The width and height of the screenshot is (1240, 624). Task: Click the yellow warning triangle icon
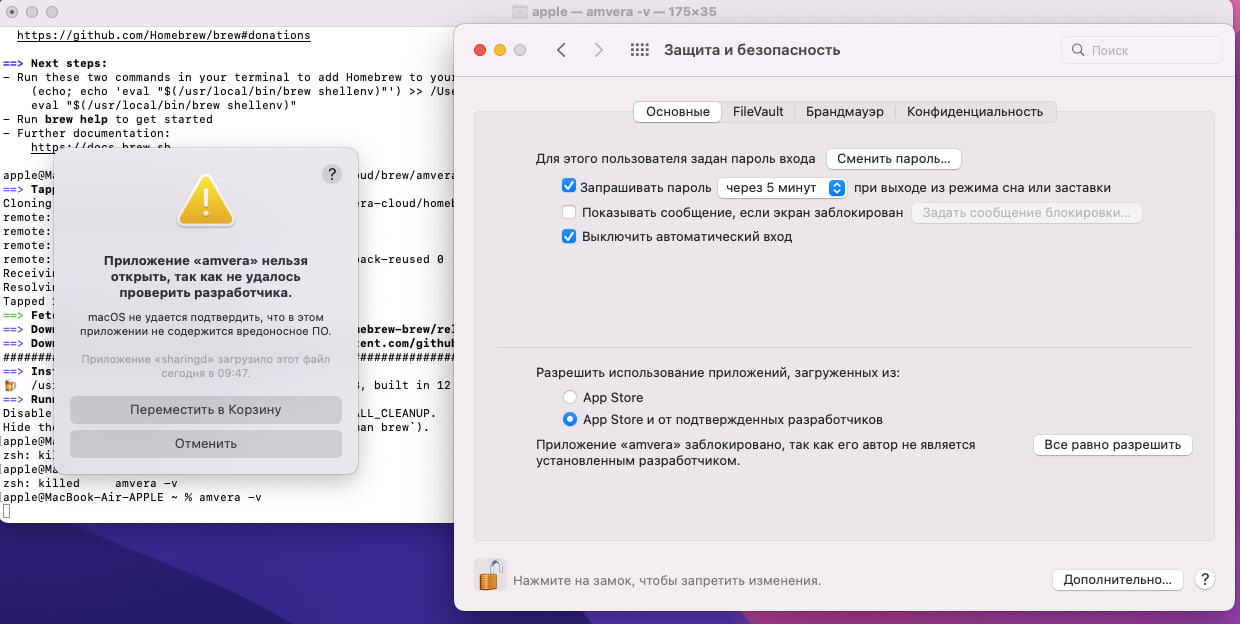pyautogui.click(x=206, y=199)
